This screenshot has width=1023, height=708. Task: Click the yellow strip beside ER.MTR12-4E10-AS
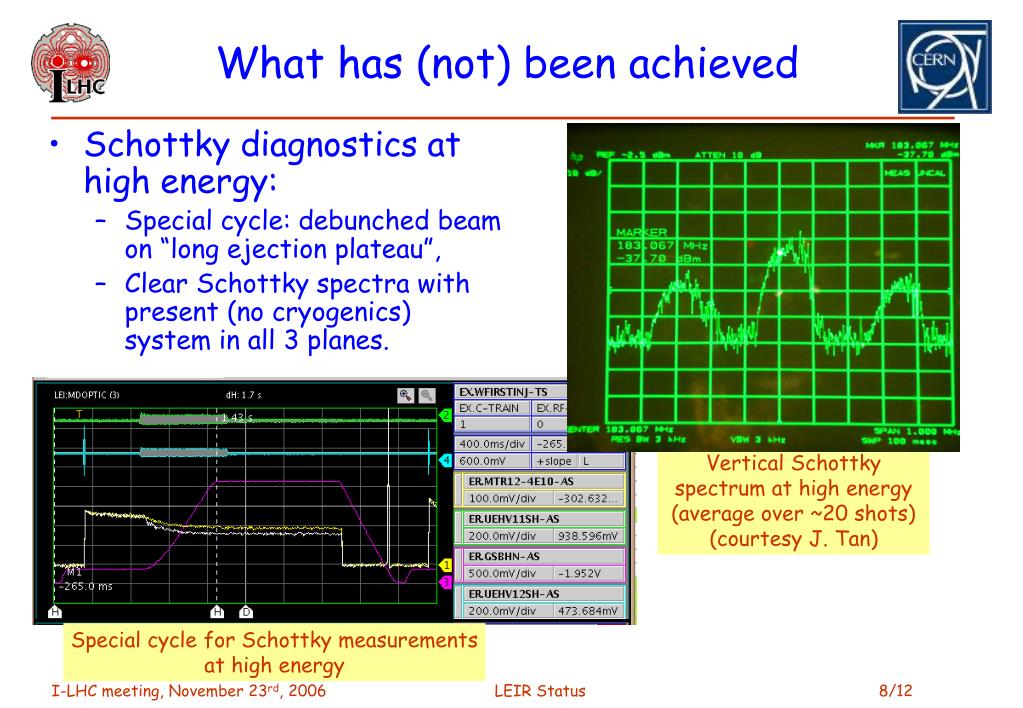459,490
